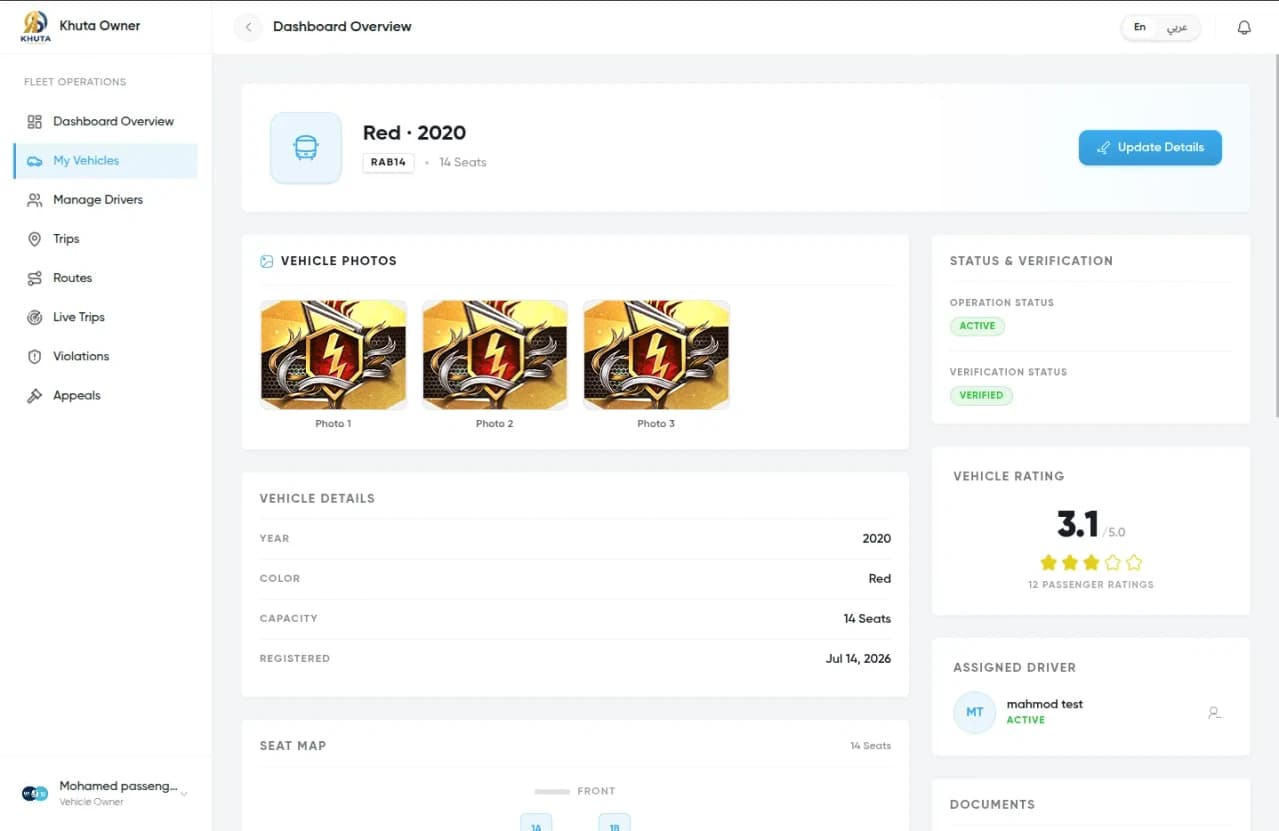This screenshot has height=831, width=1279.
Task: Click the Dashboard Overview header title
Action: (342, 26)
